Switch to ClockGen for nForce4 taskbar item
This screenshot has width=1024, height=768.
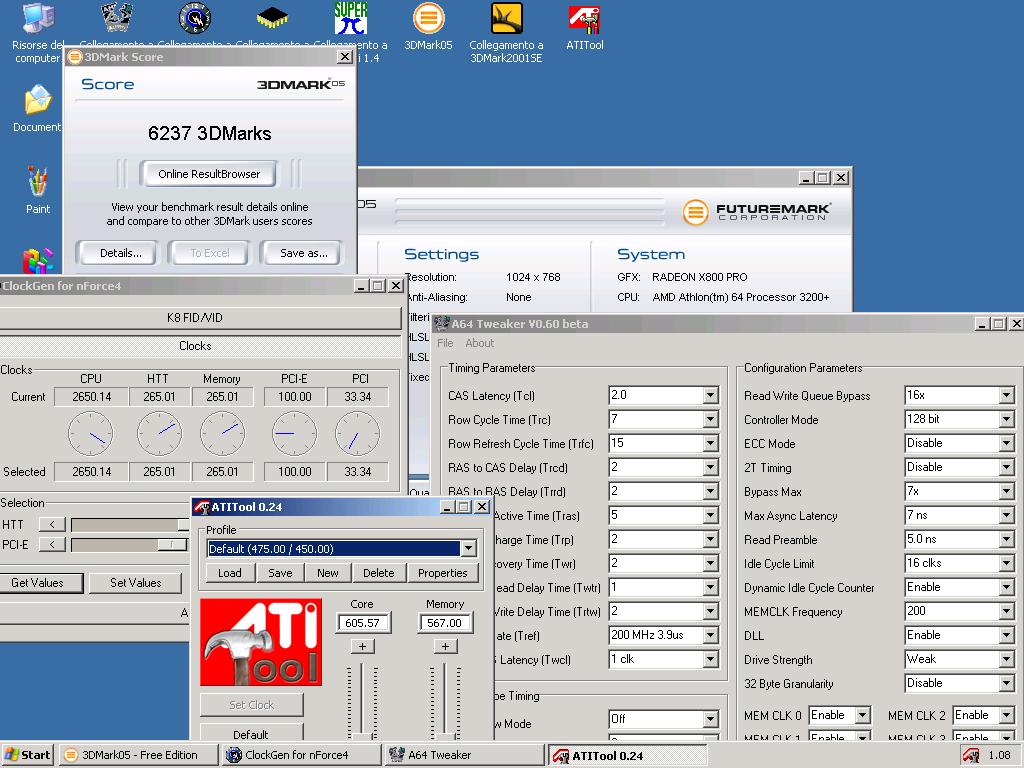[302, 755]
